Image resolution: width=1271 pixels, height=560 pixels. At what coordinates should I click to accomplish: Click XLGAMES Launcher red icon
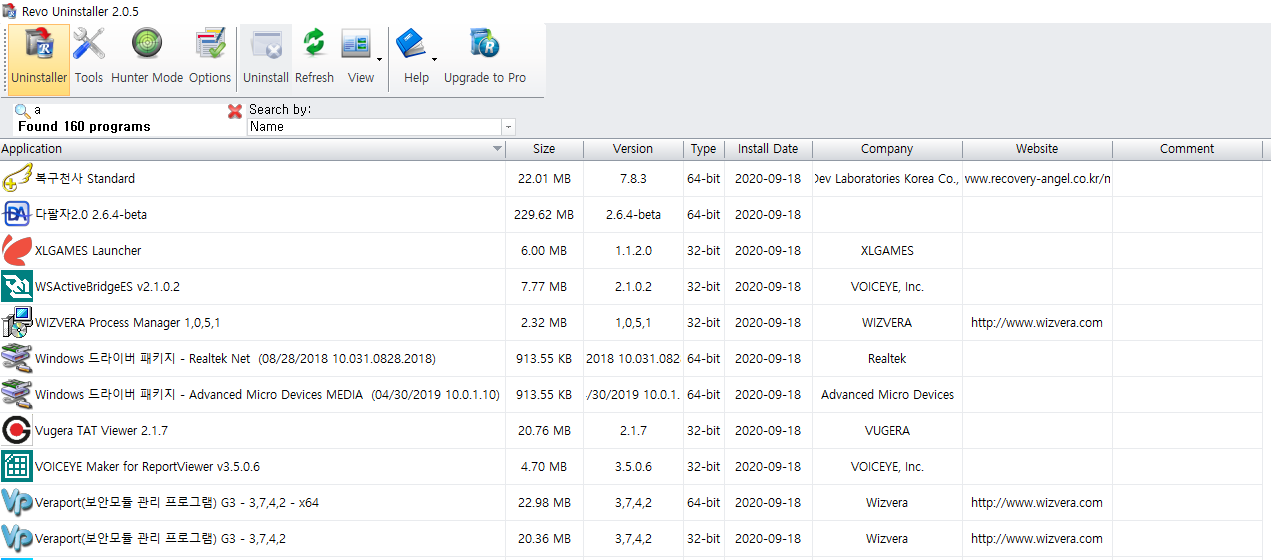pyautogui.click(x=17, y=251)
